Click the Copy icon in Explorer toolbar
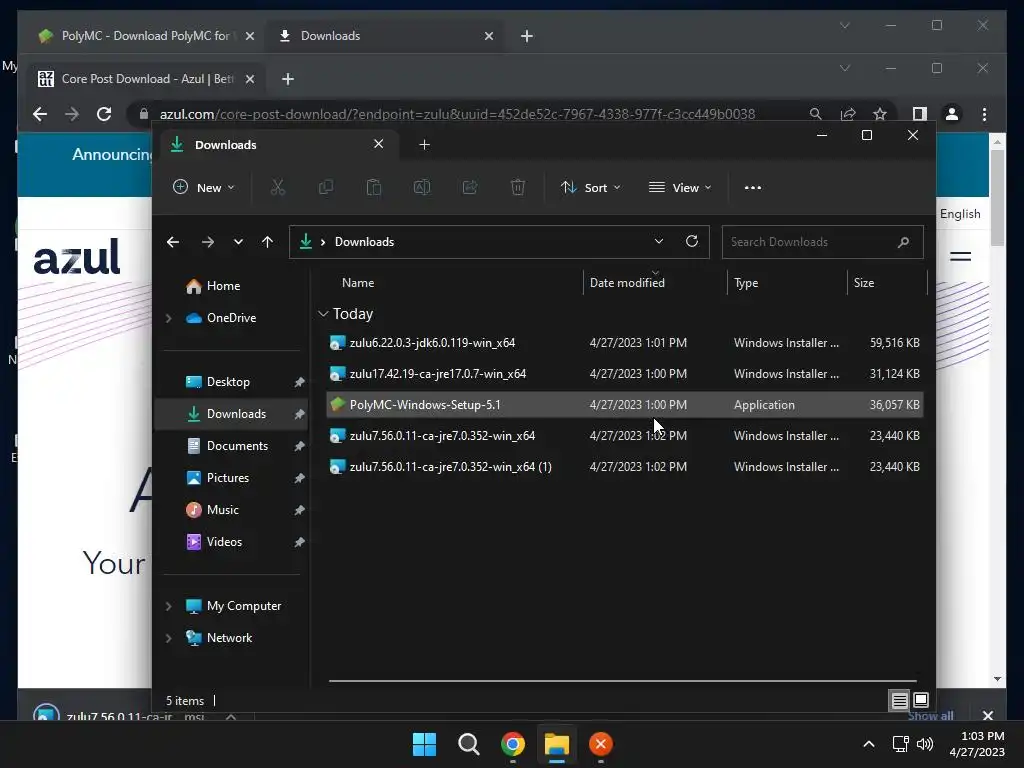 325,187
